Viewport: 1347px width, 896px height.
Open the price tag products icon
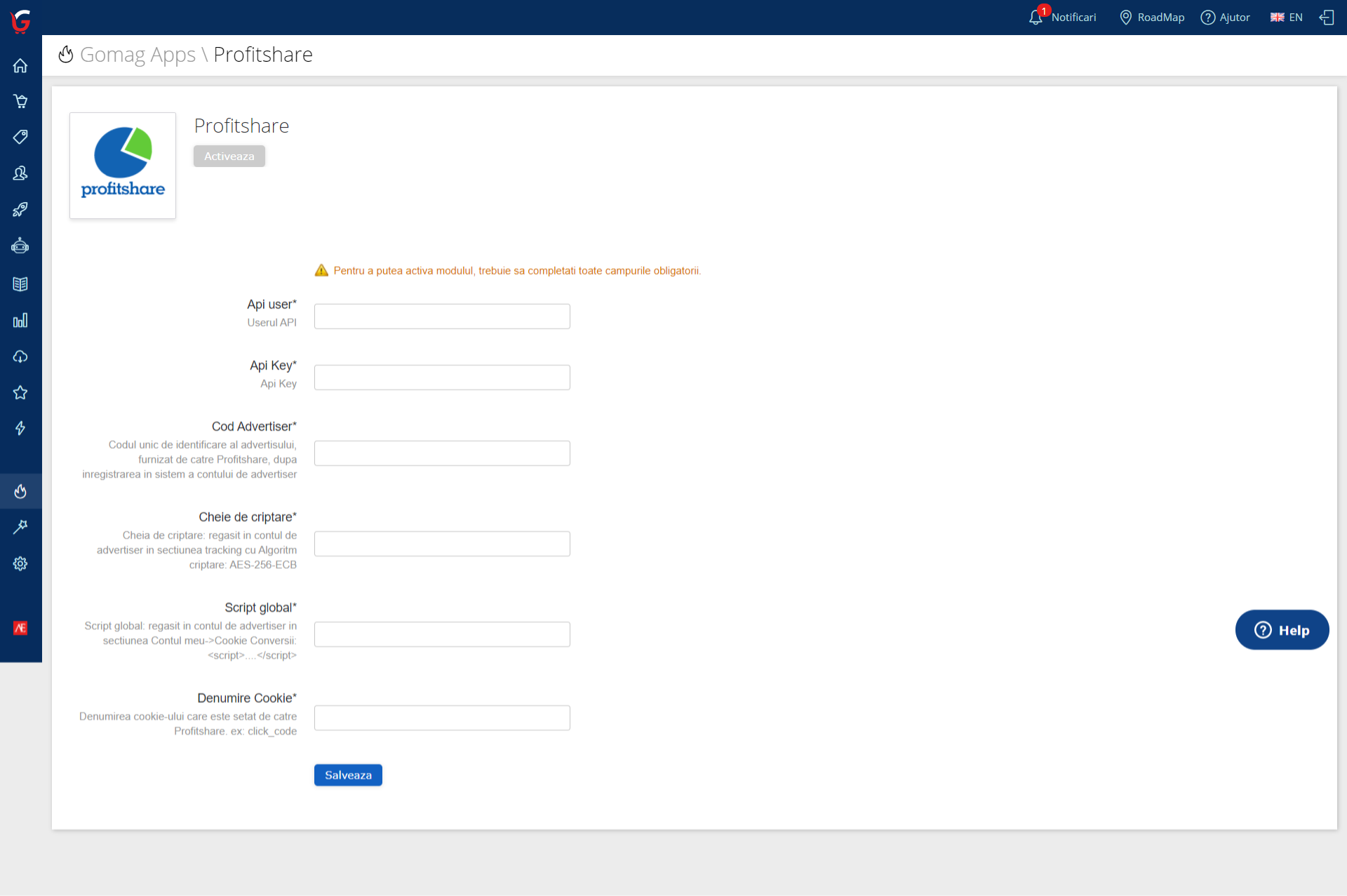[20, 137]
